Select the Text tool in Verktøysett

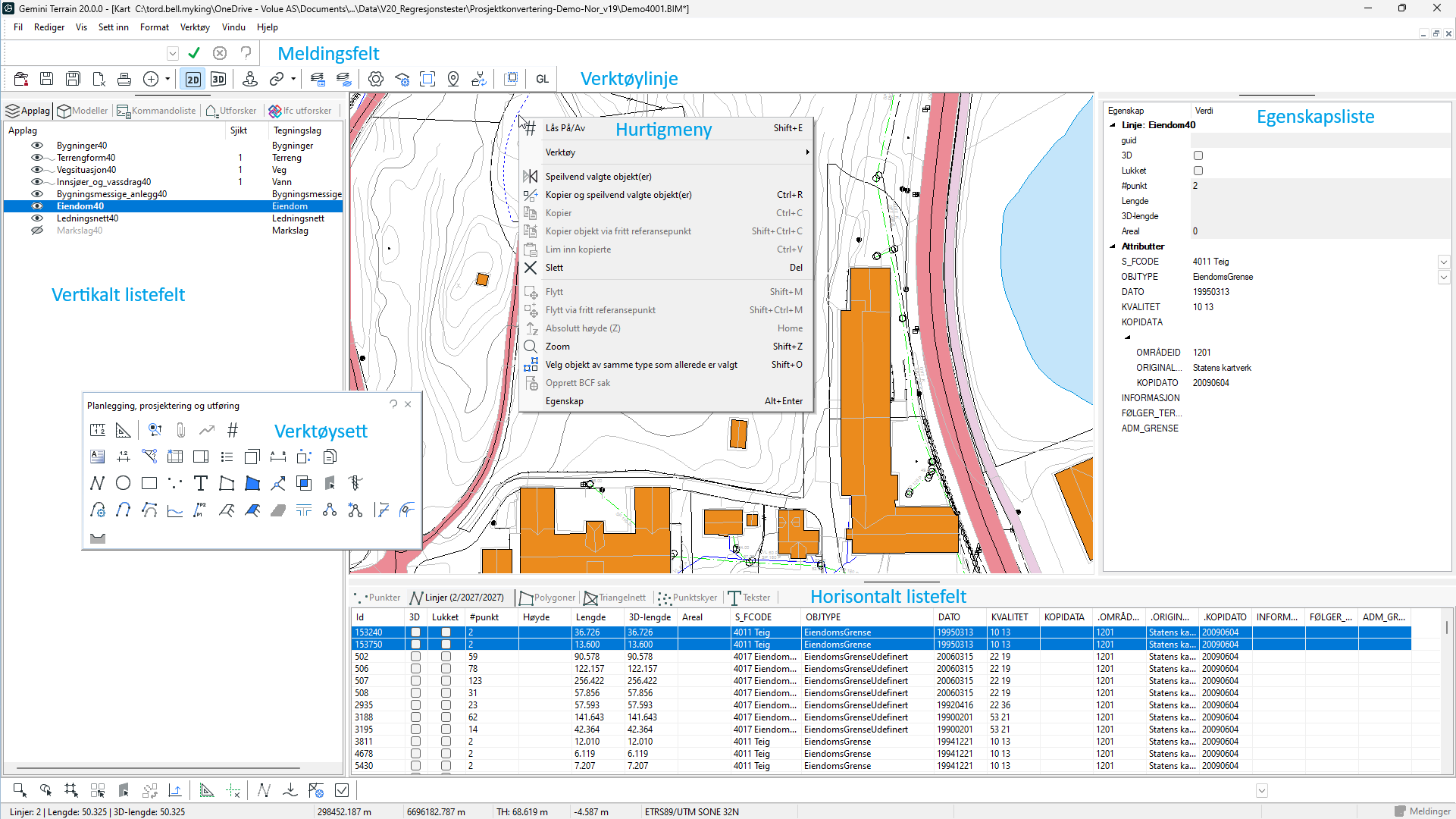coord(201,483)
